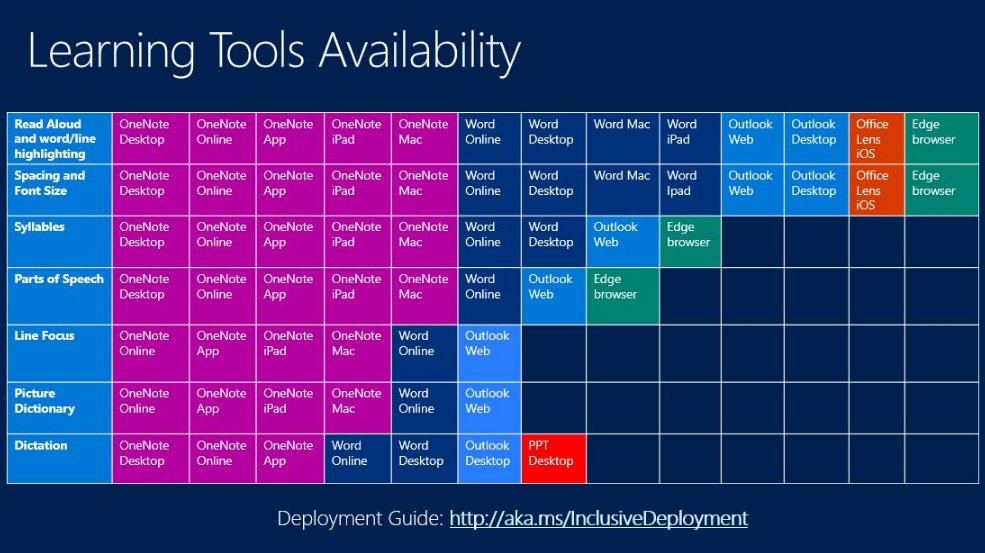Click 'OneNote App' in the Picture Dictionary row
This screenshot has height=553, width=985.
[222, 408]
